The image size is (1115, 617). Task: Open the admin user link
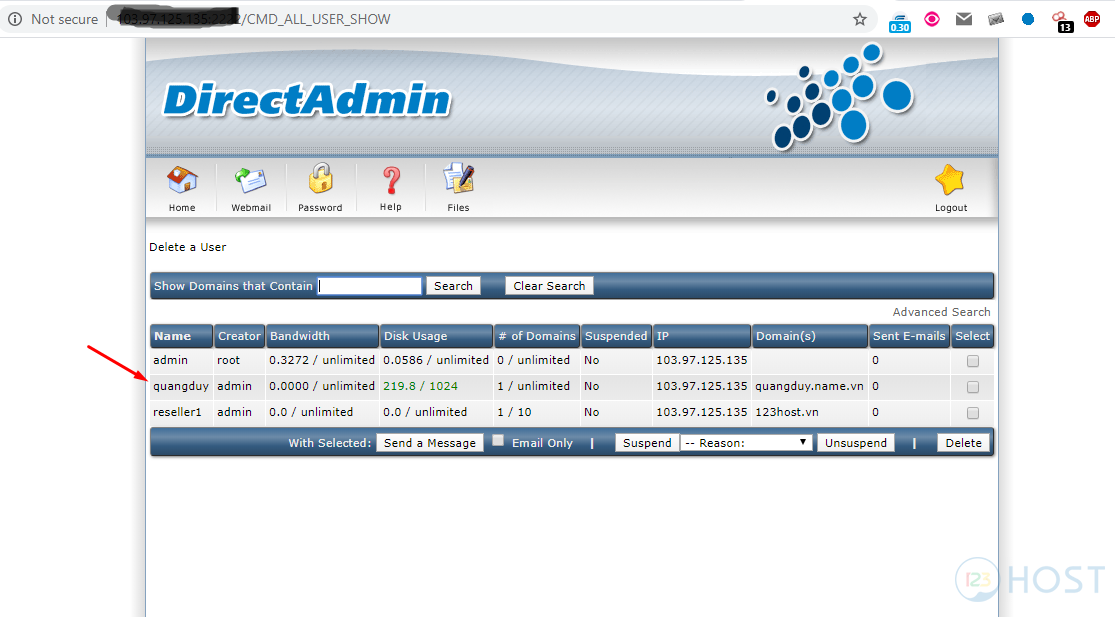pos(171,360)
